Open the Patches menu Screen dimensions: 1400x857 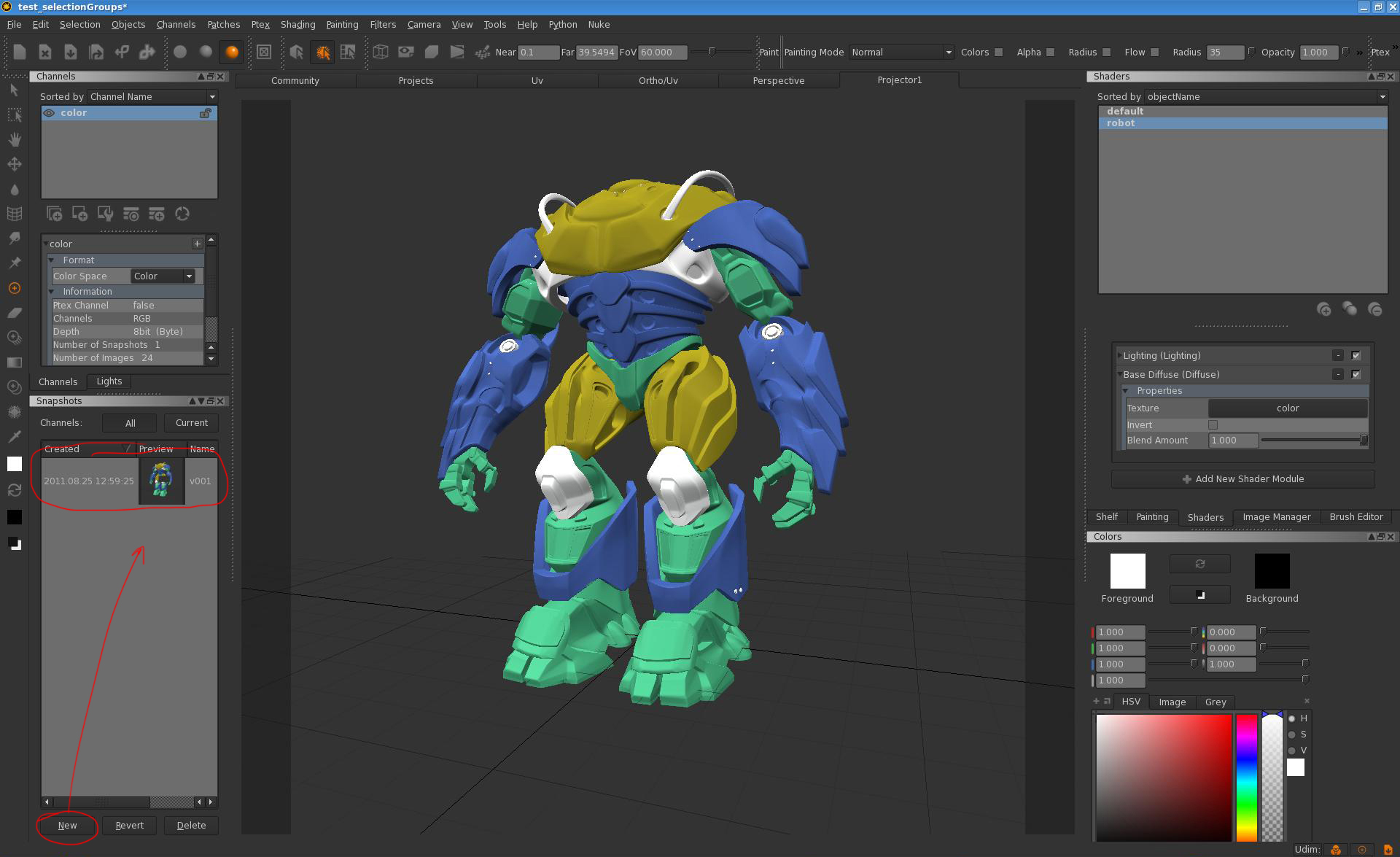(x=223, y=24)
